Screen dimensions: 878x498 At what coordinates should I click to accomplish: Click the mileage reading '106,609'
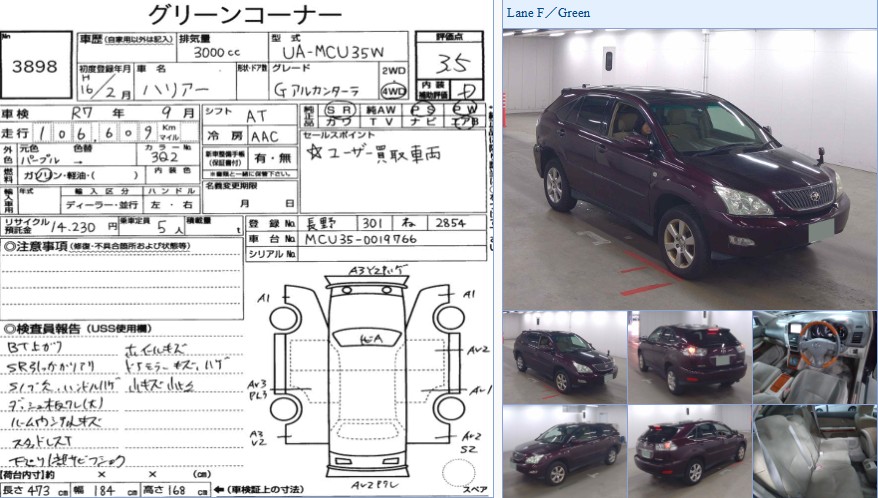pyautogui.click(x=94, y=133)
